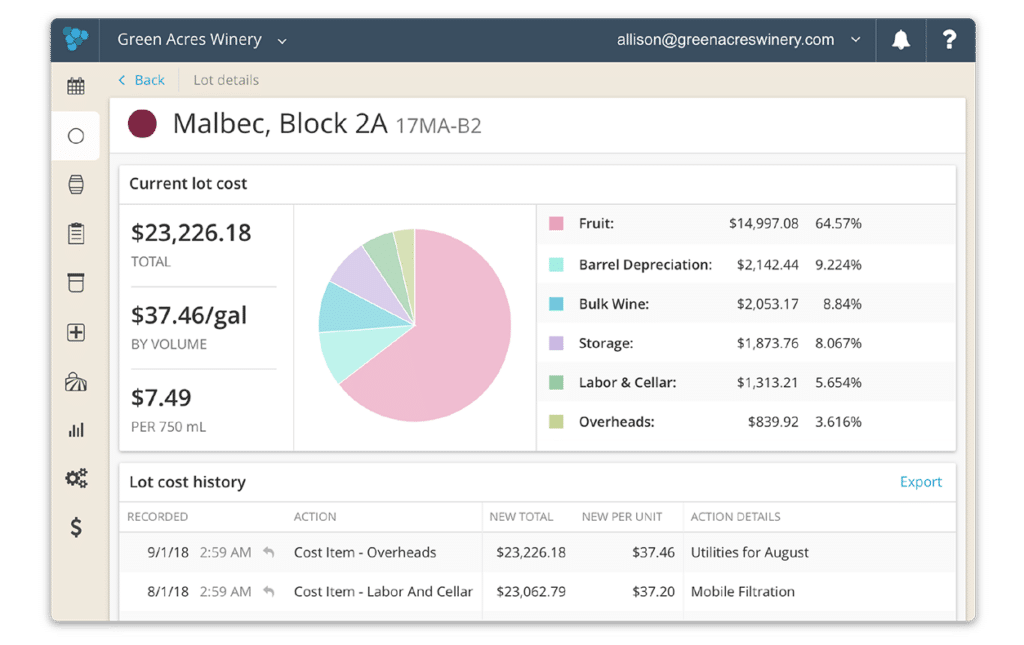Viewport: 1024px width, 645px height.
Task: Open the vineyard fields sidebar icon
Action: [76, 382]
